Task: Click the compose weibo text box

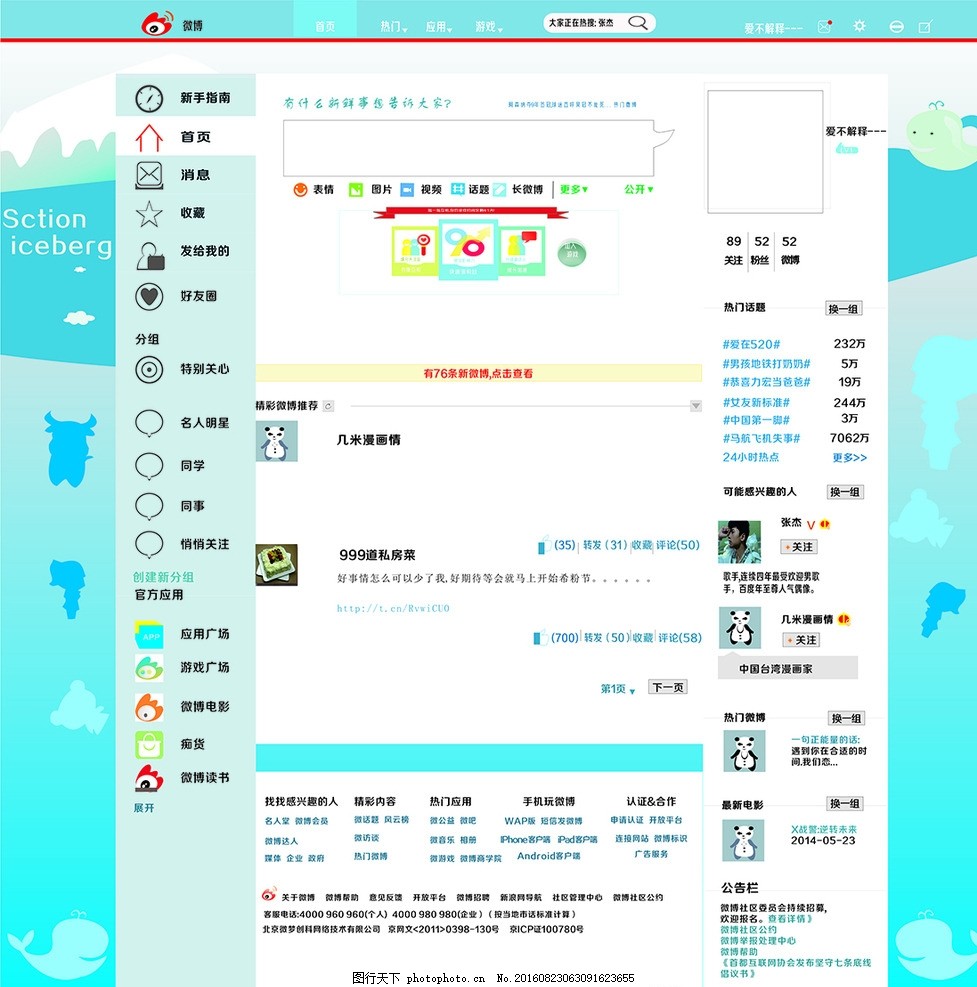Action: [x=468, y=148]
